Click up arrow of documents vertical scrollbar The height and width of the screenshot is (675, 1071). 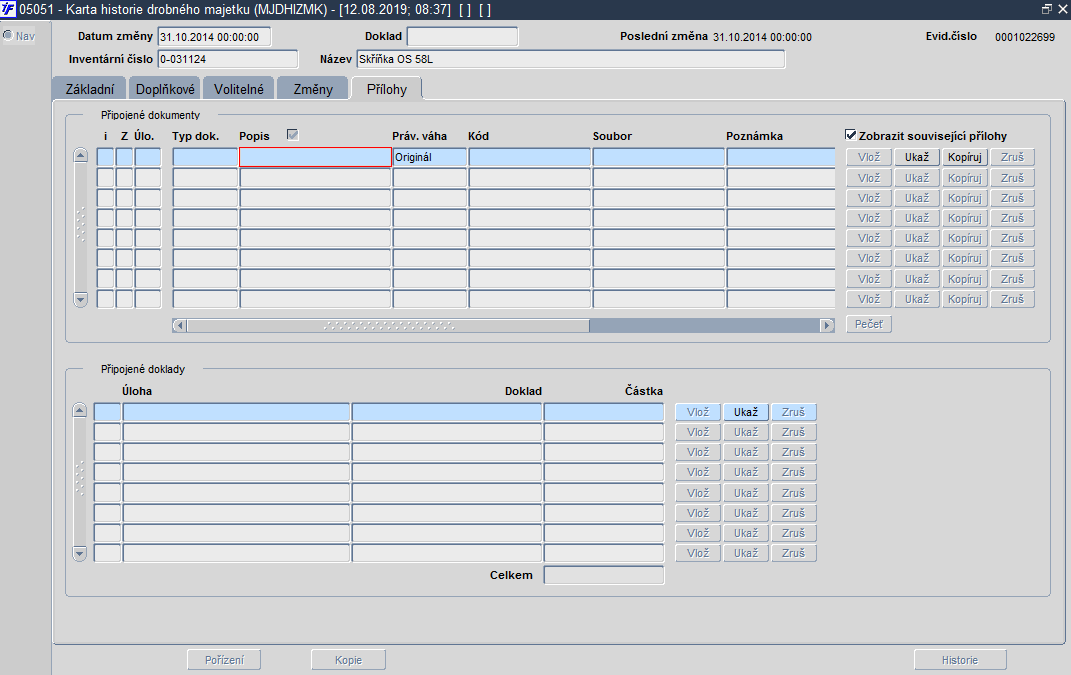81,155
